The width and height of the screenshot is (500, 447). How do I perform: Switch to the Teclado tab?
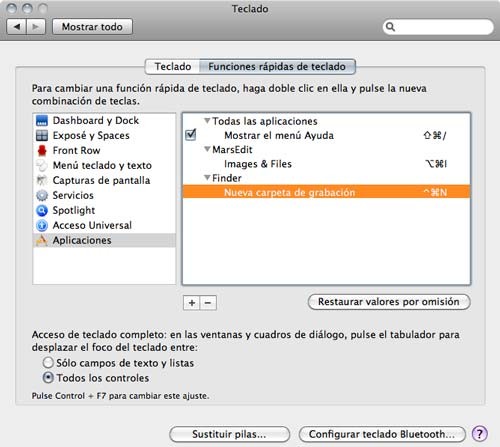173,67
